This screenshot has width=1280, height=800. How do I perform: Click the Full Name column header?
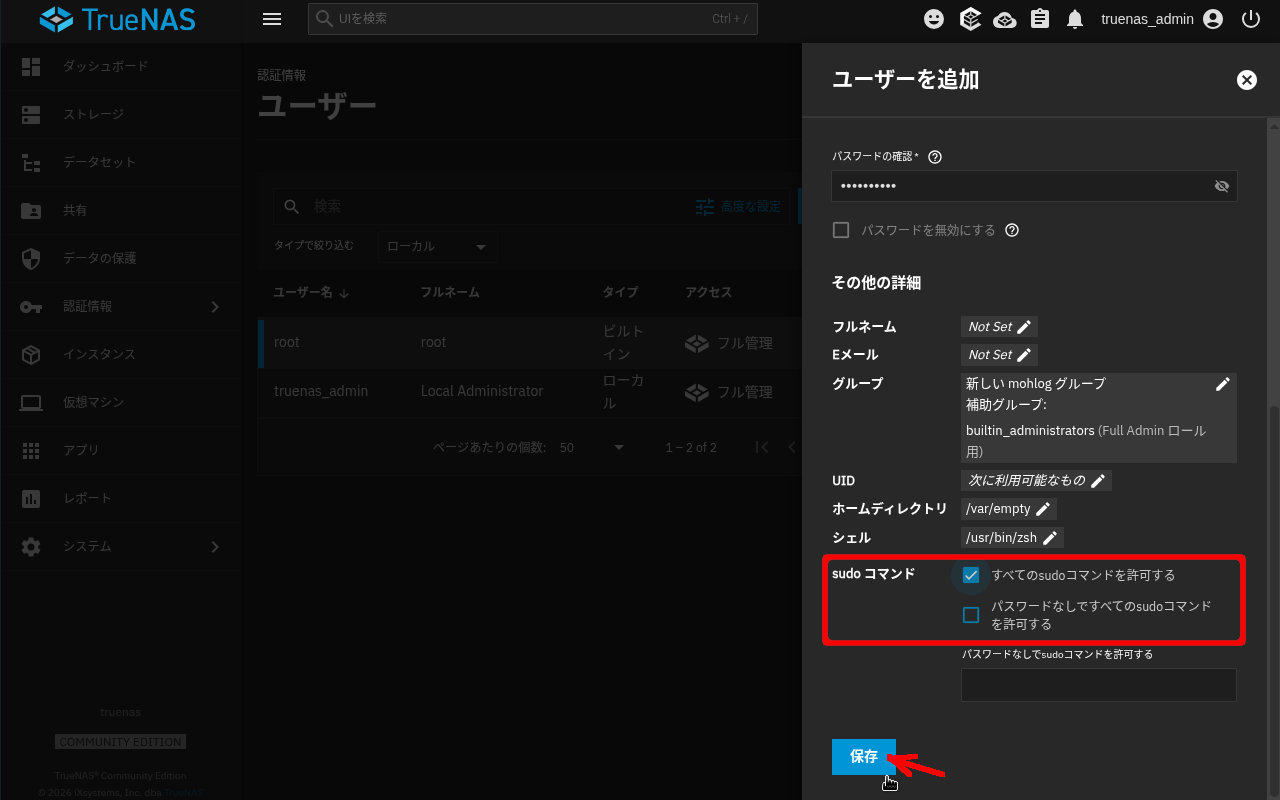click(x=450, y=293)
